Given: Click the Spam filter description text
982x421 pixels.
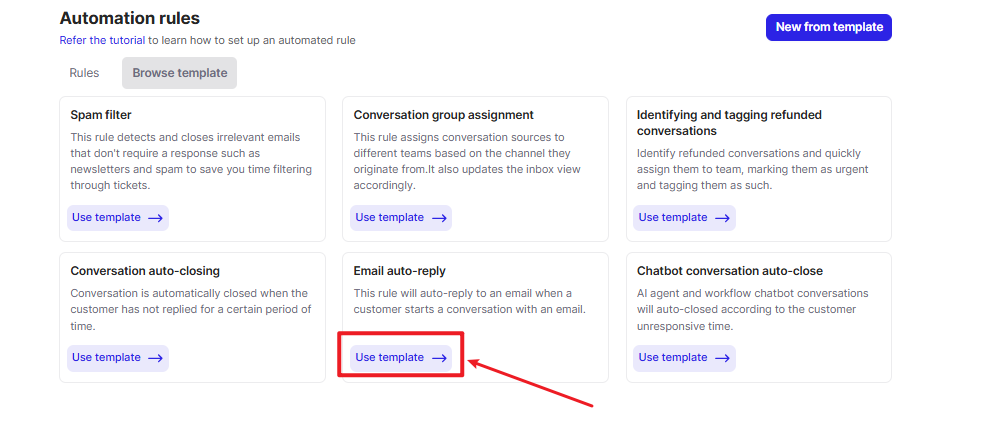Looking at the screenshot, I should tap(191, 161).
